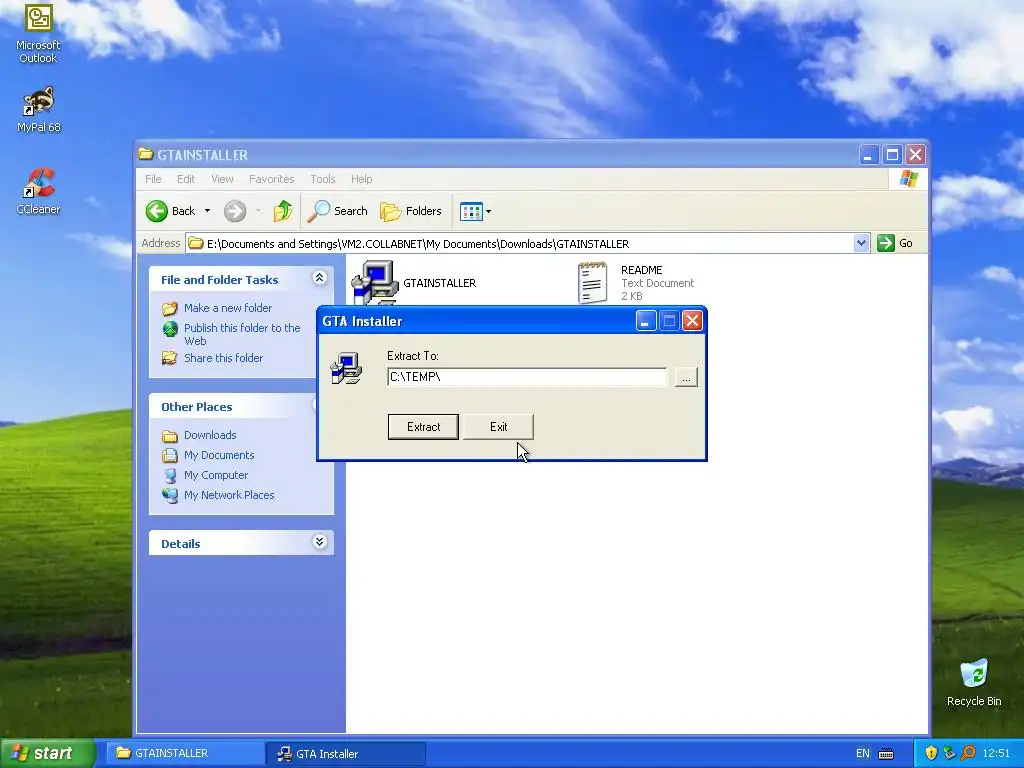
Task: Close the GTA Installer dialog
Action: click(x=692, y=321)
